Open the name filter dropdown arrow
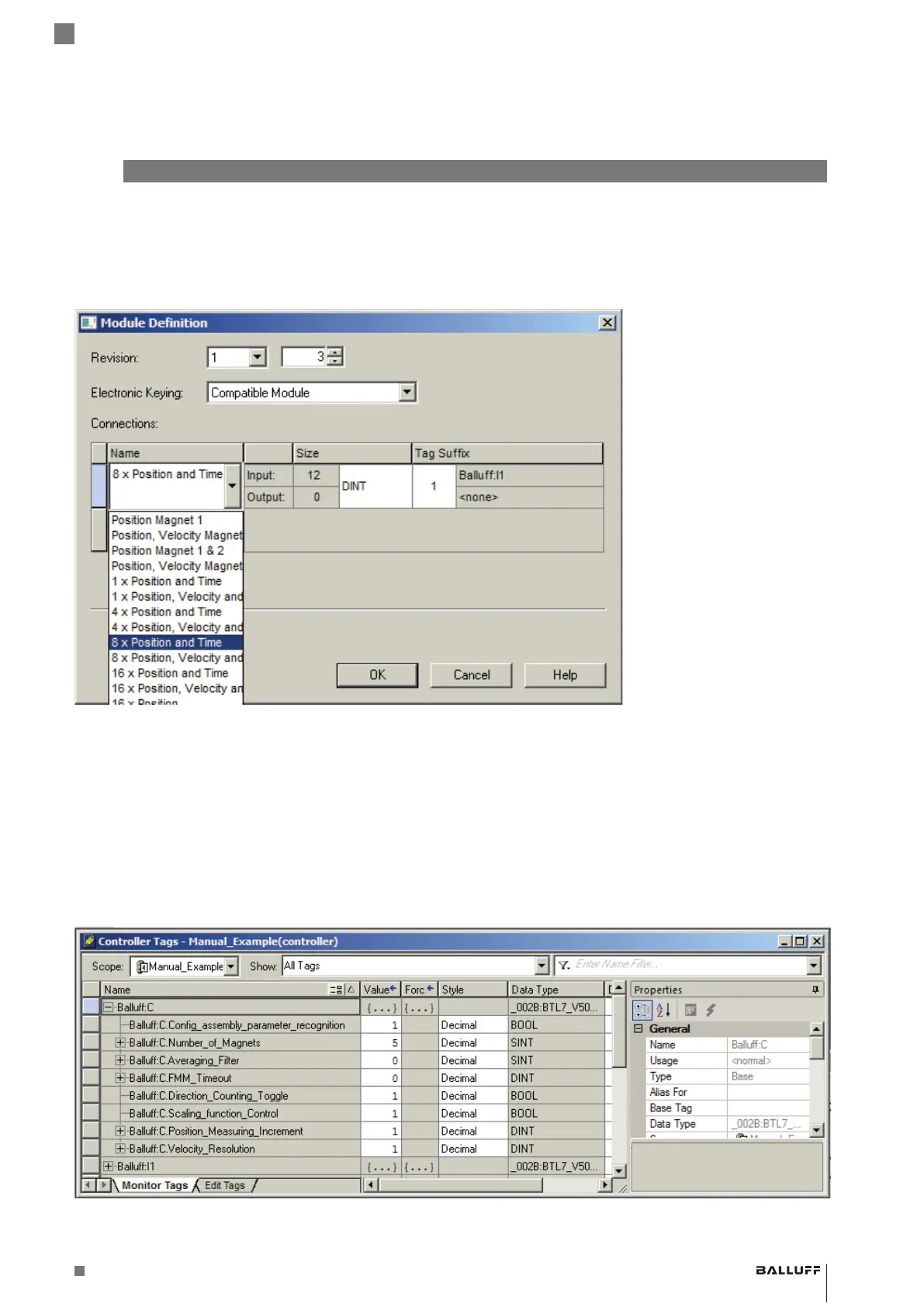This screenshot has height=1307, width=924. coord(814,965)
